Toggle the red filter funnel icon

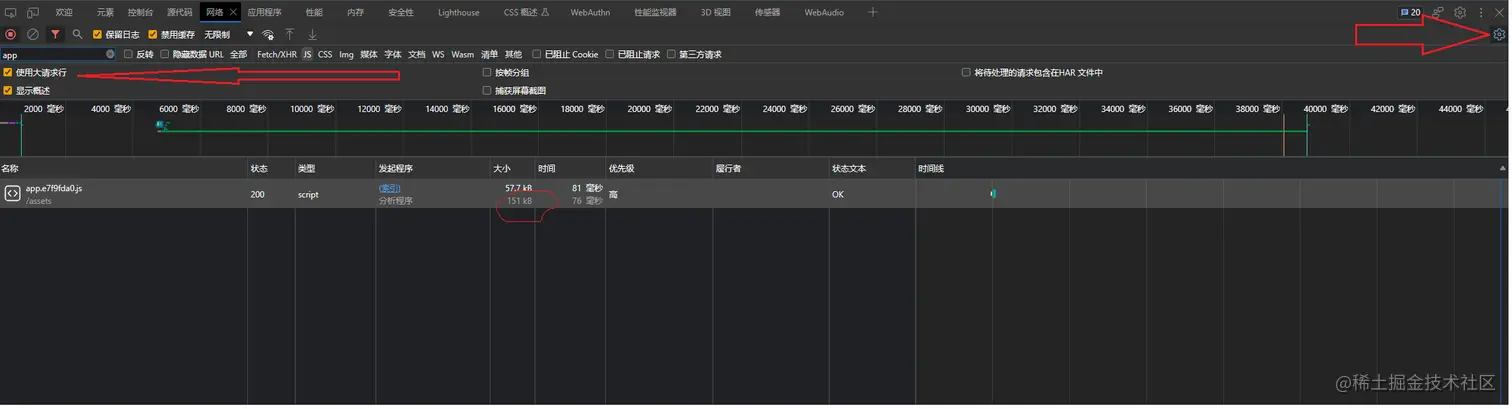coord(55,34)
